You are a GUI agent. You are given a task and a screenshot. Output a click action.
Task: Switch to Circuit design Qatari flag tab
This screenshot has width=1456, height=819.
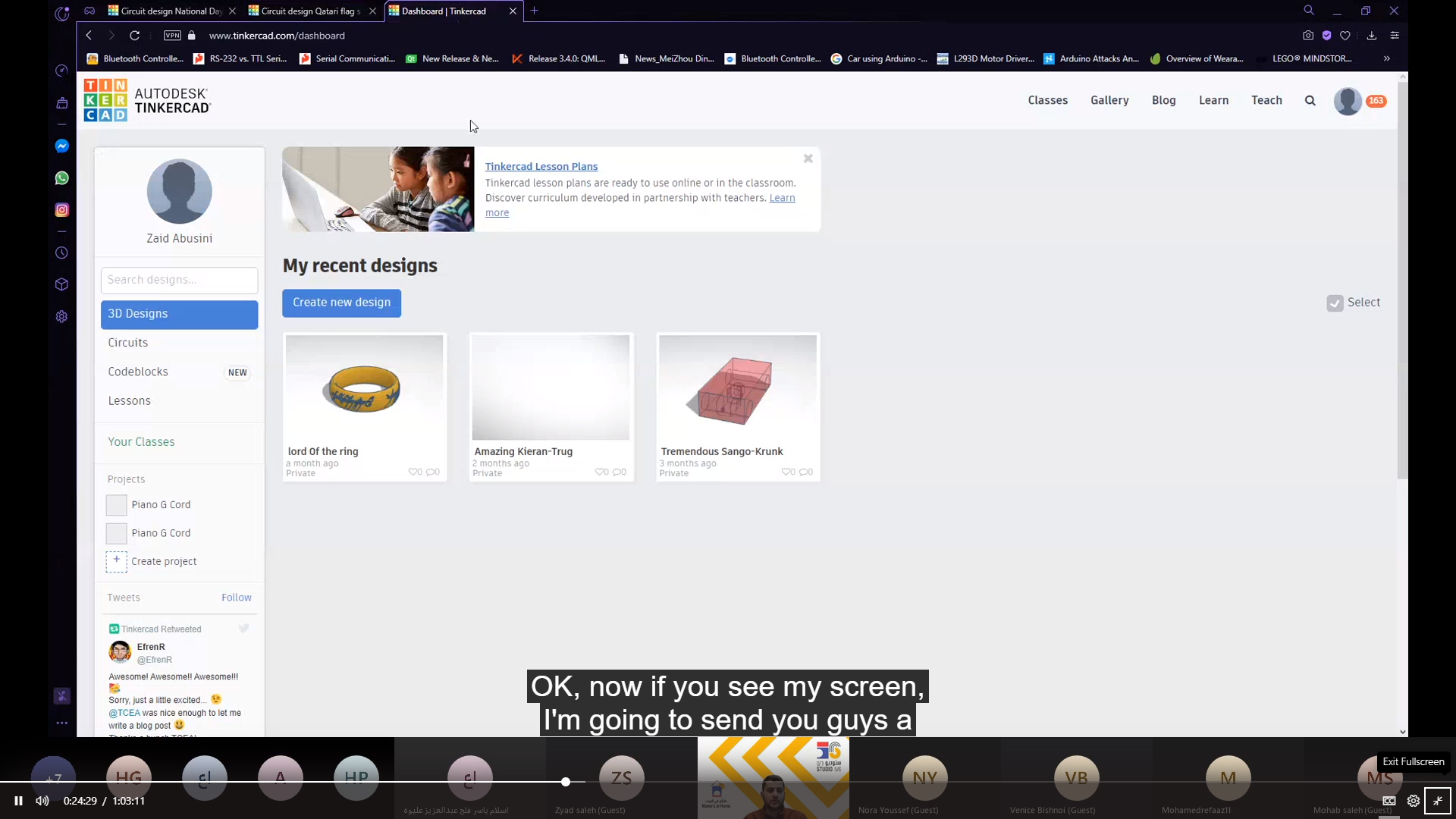click(311, 11)
